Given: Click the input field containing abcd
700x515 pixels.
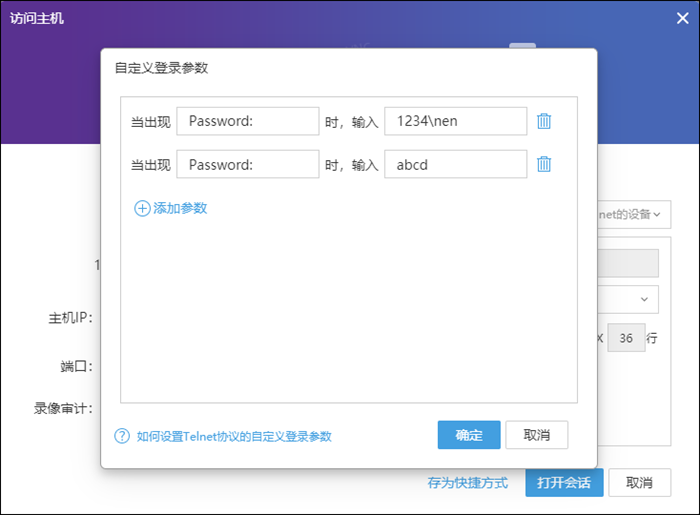Looking at the screenshot, I should coord(455,164).
